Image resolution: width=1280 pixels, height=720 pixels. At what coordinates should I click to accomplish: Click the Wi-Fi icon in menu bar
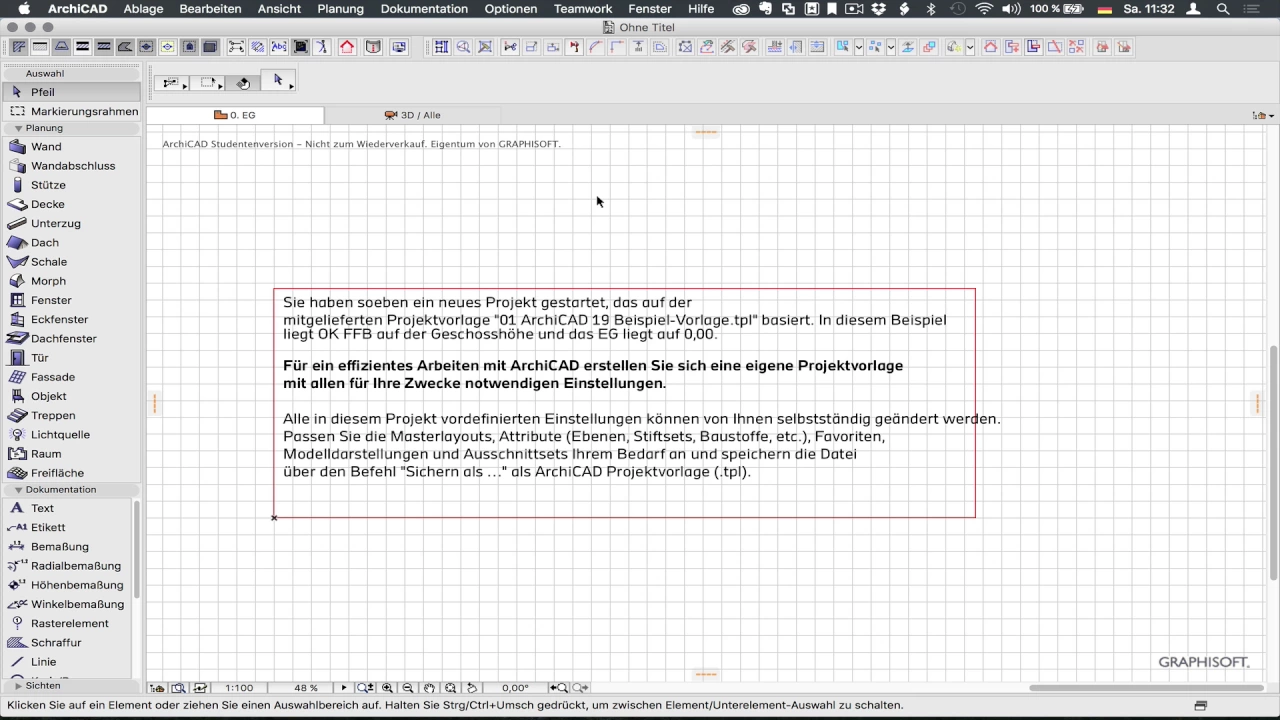[984, 9]
